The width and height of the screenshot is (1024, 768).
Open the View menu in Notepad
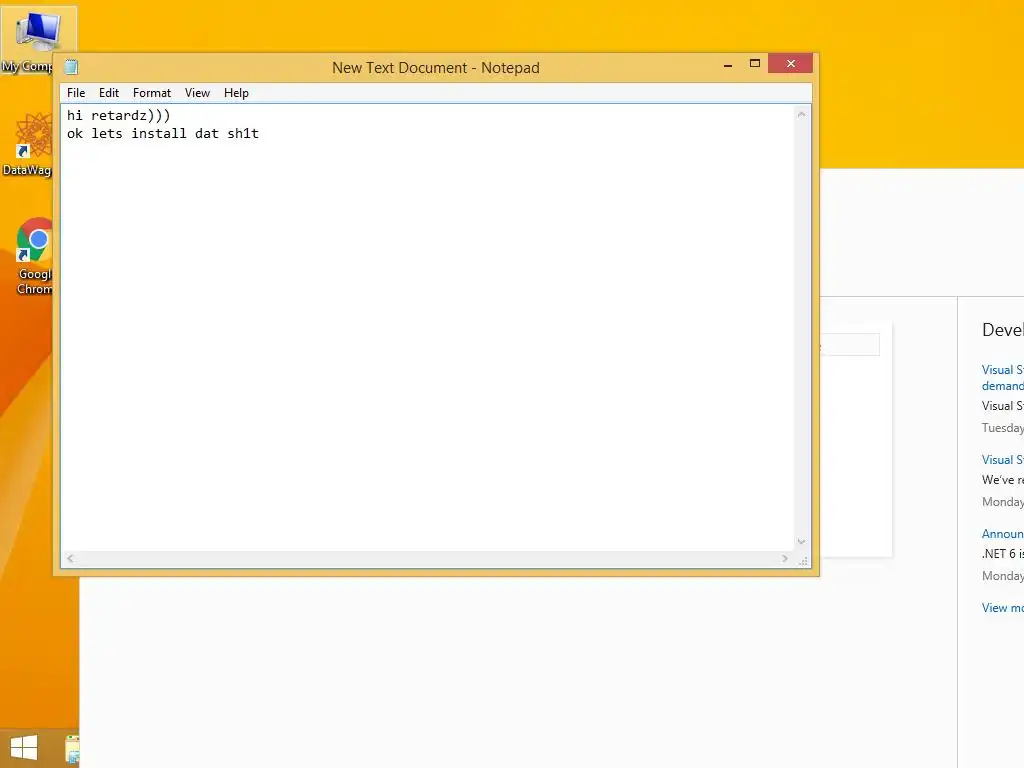coord(197,93)
